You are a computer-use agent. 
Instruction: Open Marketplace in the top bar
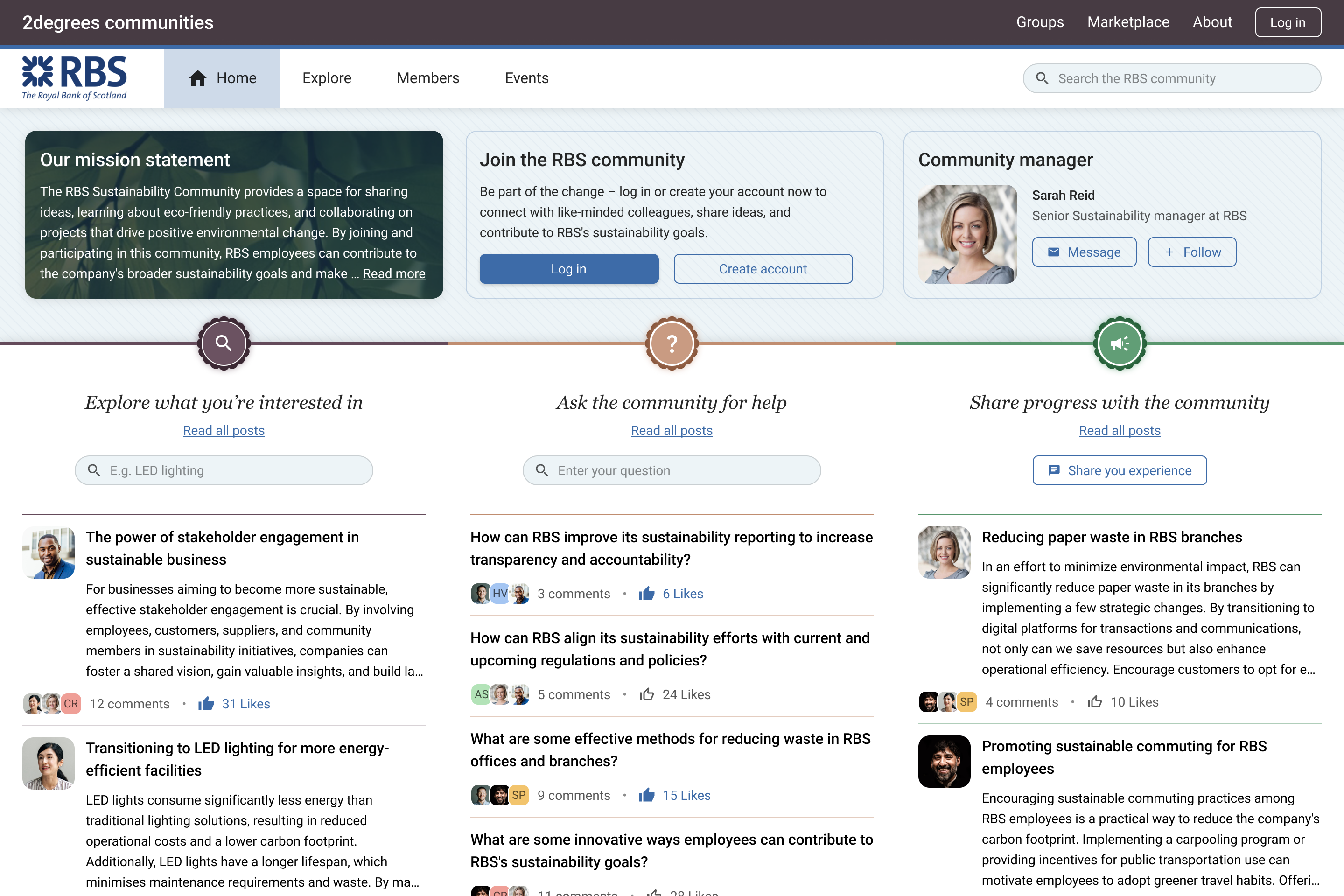coord(1128,22)
